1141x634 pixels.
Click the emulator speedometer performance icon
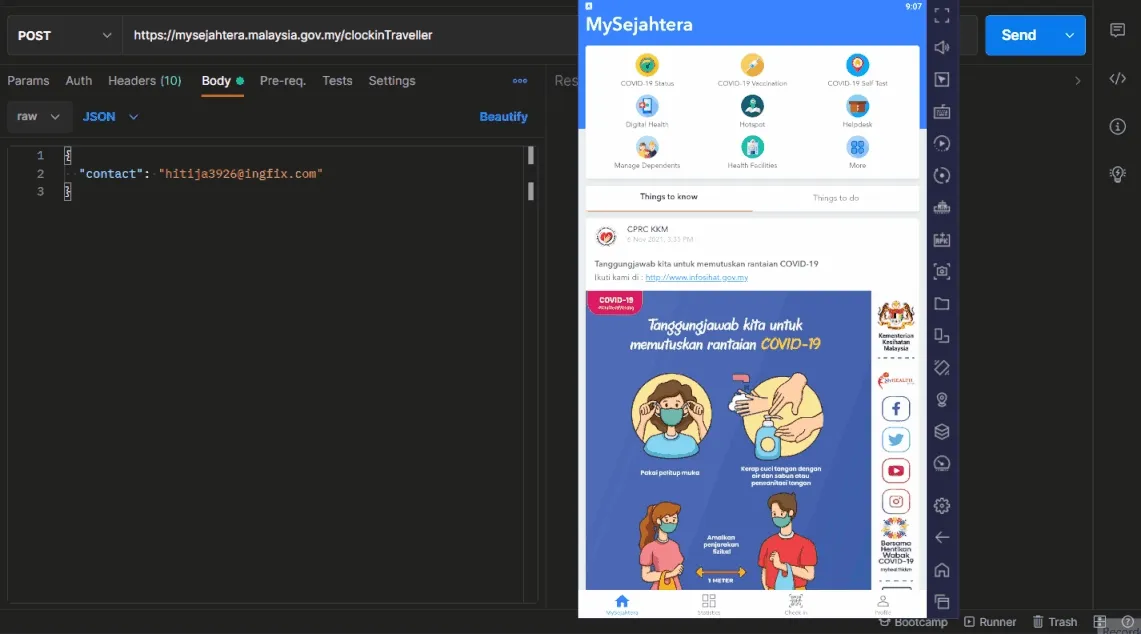942,464
